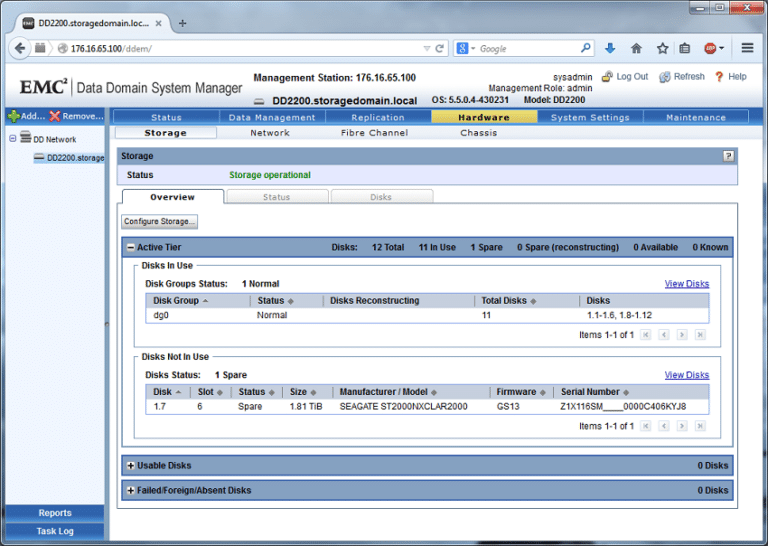
Task: Select the dg0 disk group row
Action: 427,315
